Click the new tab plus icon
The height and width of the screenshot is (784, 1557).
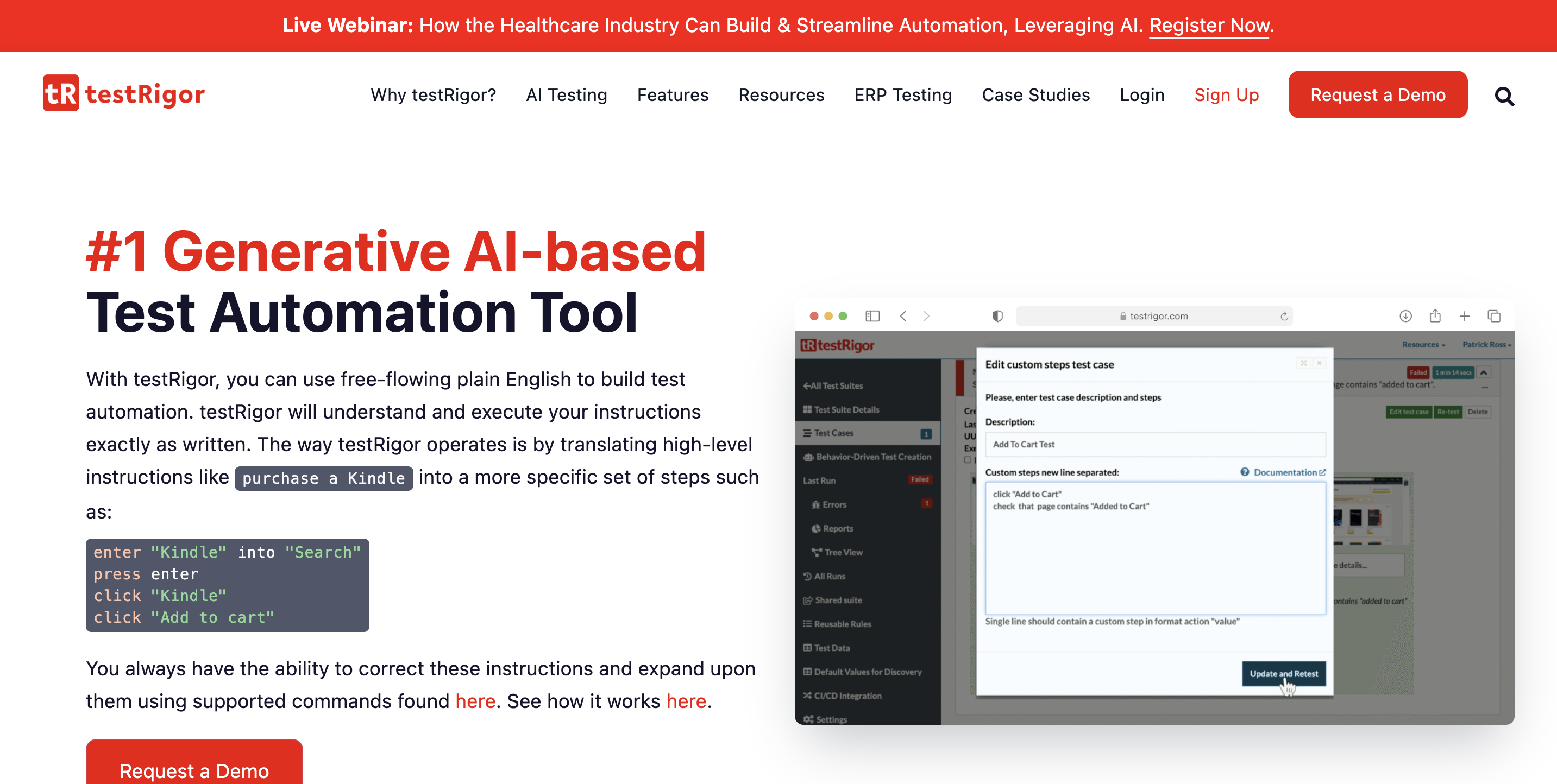[x=1464, y=316]
